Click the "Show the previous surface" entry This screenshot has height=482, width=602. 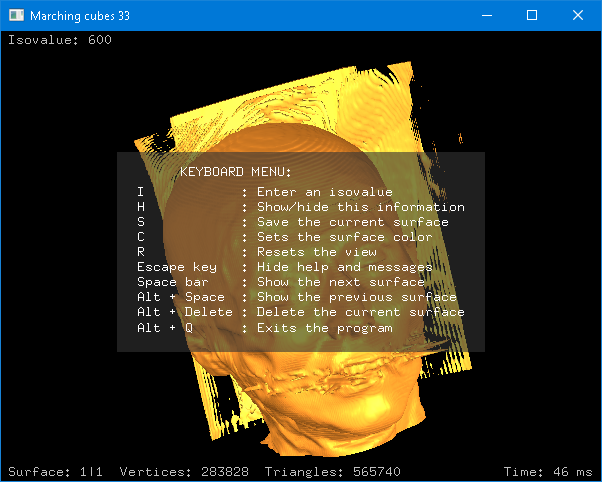[356, 297]
